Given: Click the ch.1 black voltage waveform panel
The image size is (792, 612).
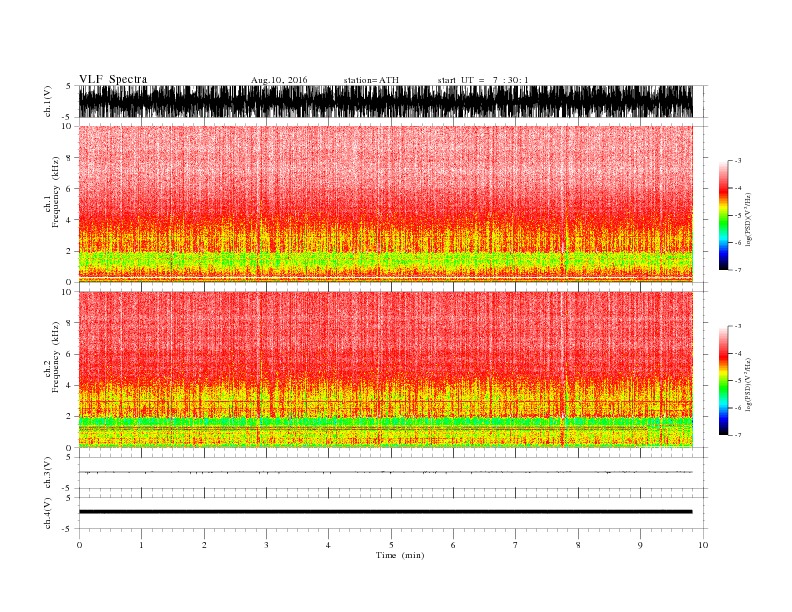Looking at the screenshot, I should (385, 101).
